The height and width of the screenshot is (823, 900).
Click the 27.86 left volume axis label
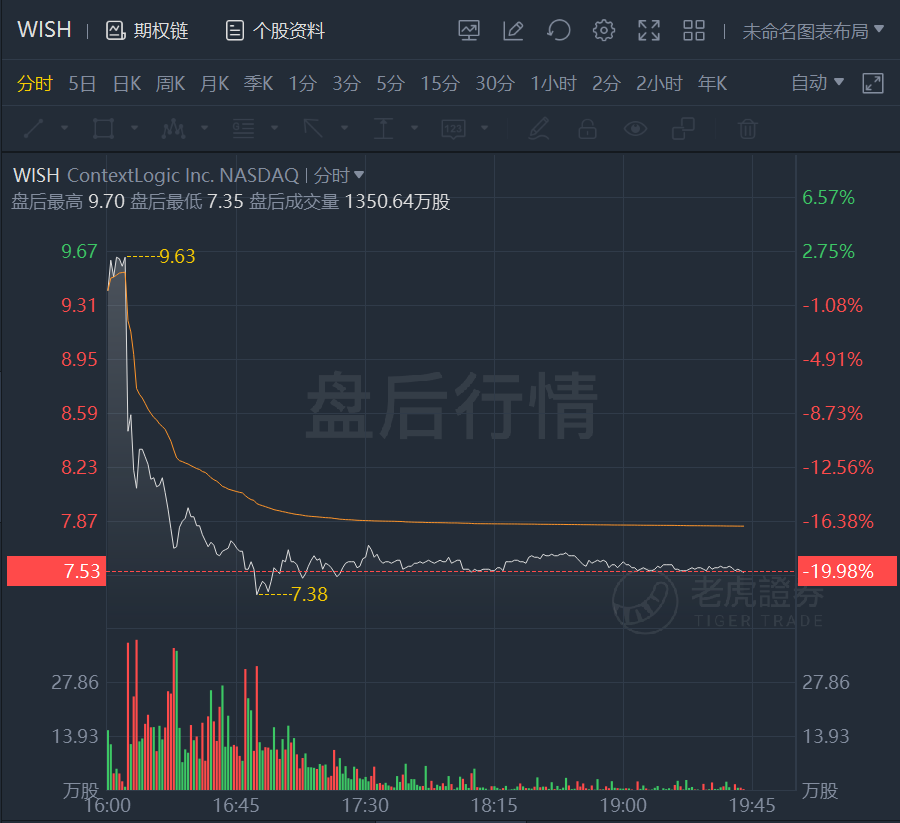tap(75, 682)
